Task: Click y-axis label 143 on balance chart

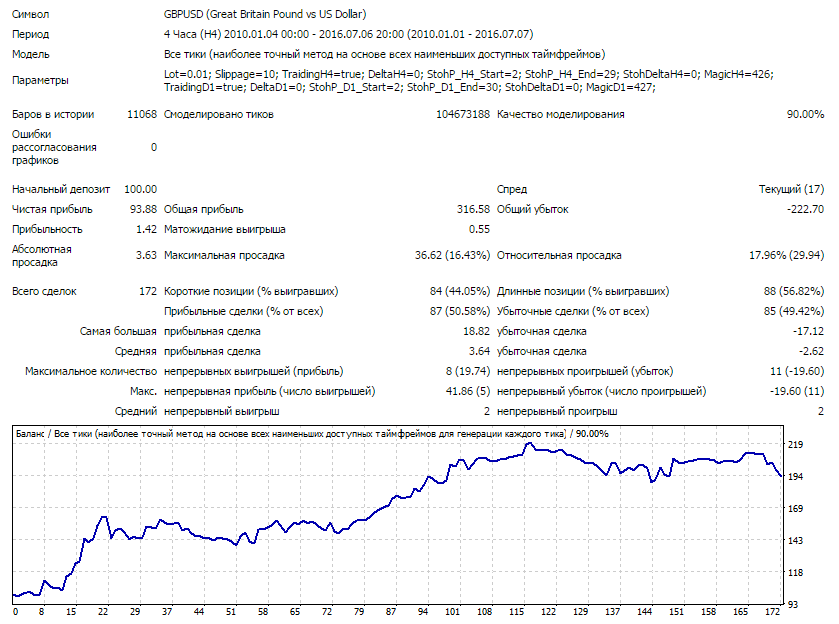Action: pyautogui.click(x=796, y=541)
